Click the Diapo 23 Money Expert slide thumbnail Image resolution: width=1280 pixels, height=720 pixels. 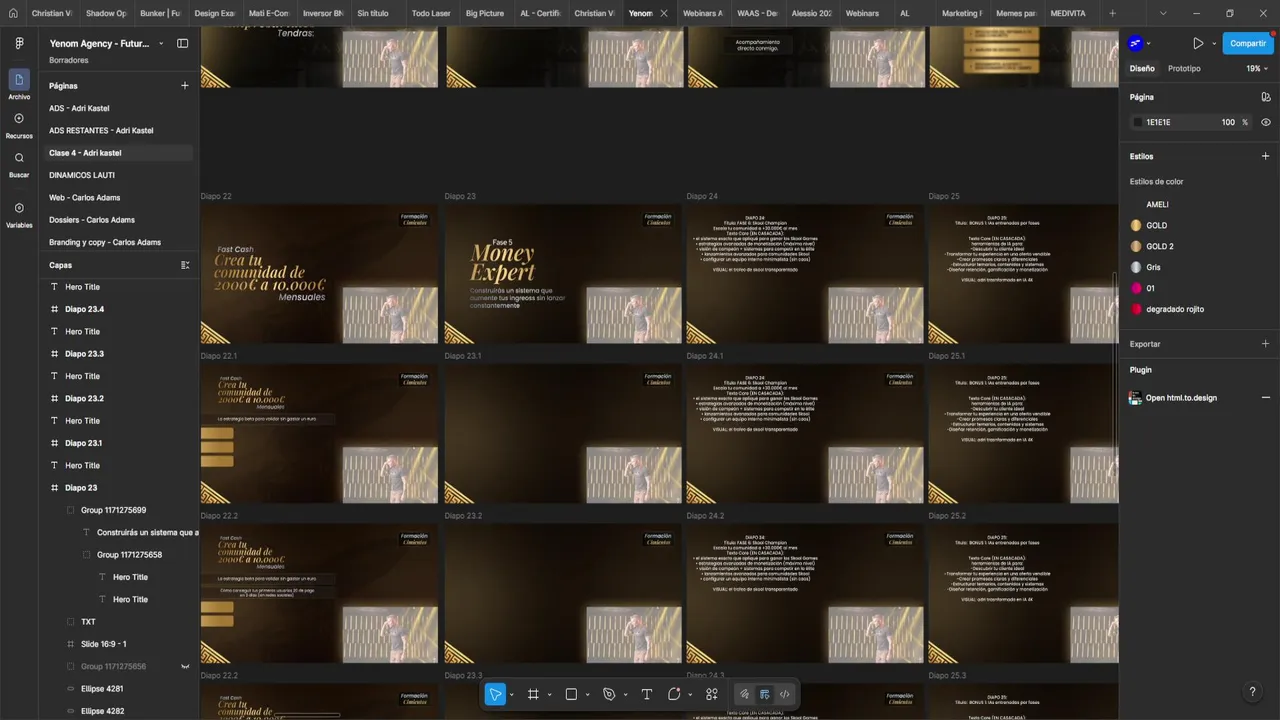click(x=563, y=274)
